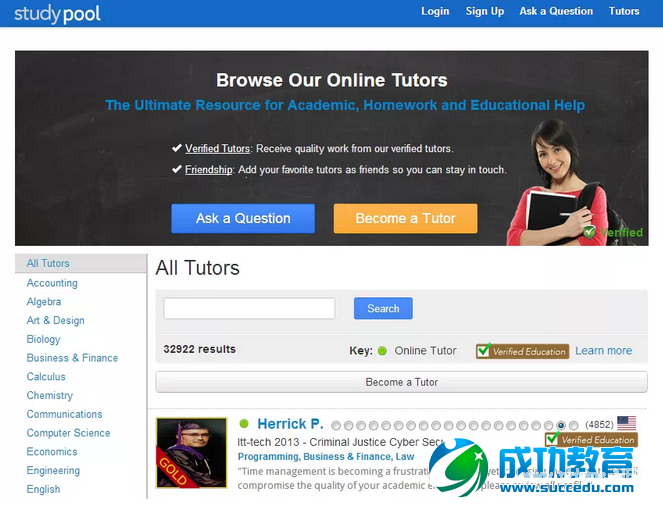Select Ask a Question in top navigation
The height and width of the screenshot is (511, 663).
point(556,11)
